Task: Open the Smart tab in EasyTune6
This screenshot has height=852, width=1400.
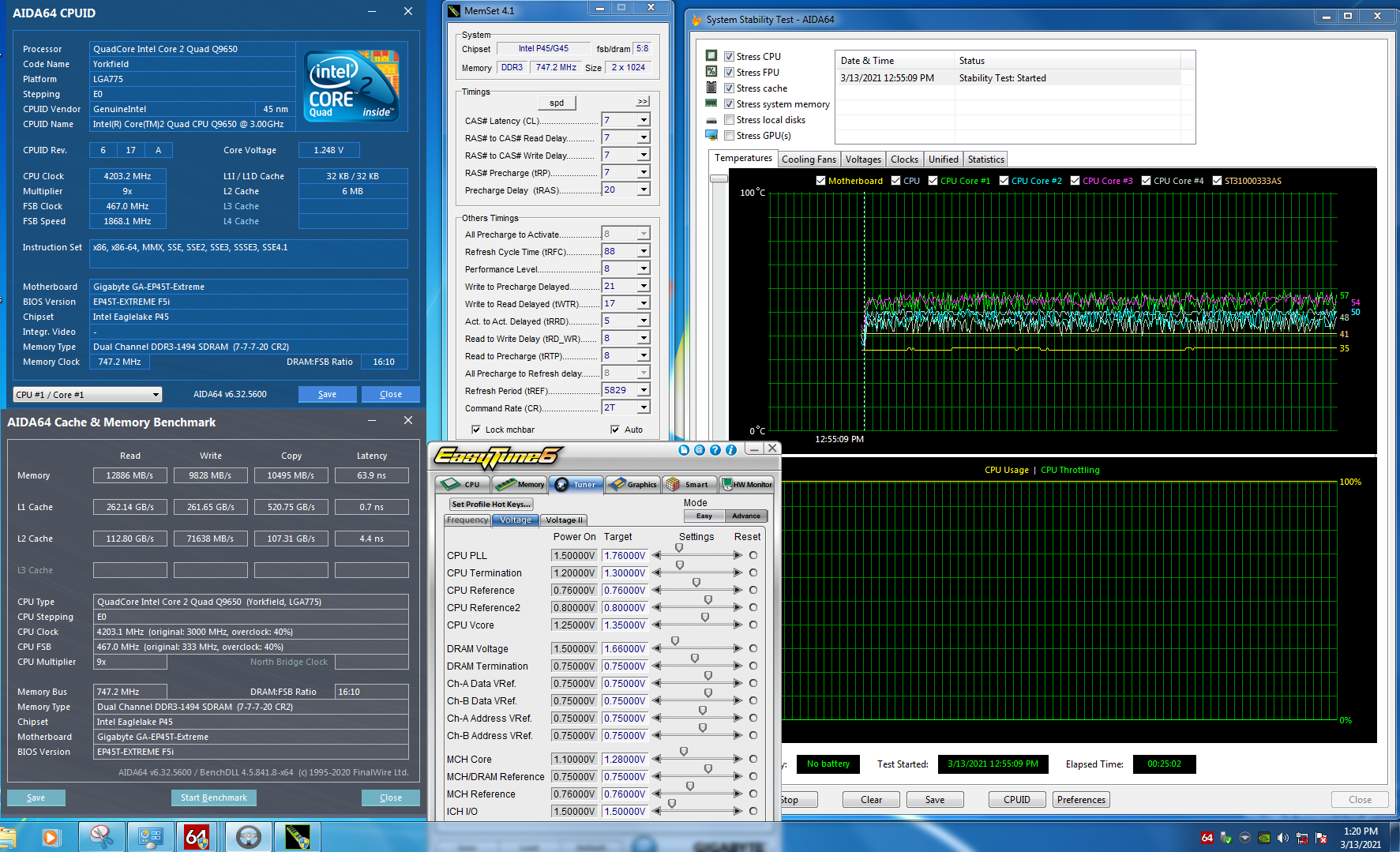Action: coord(690,485)
